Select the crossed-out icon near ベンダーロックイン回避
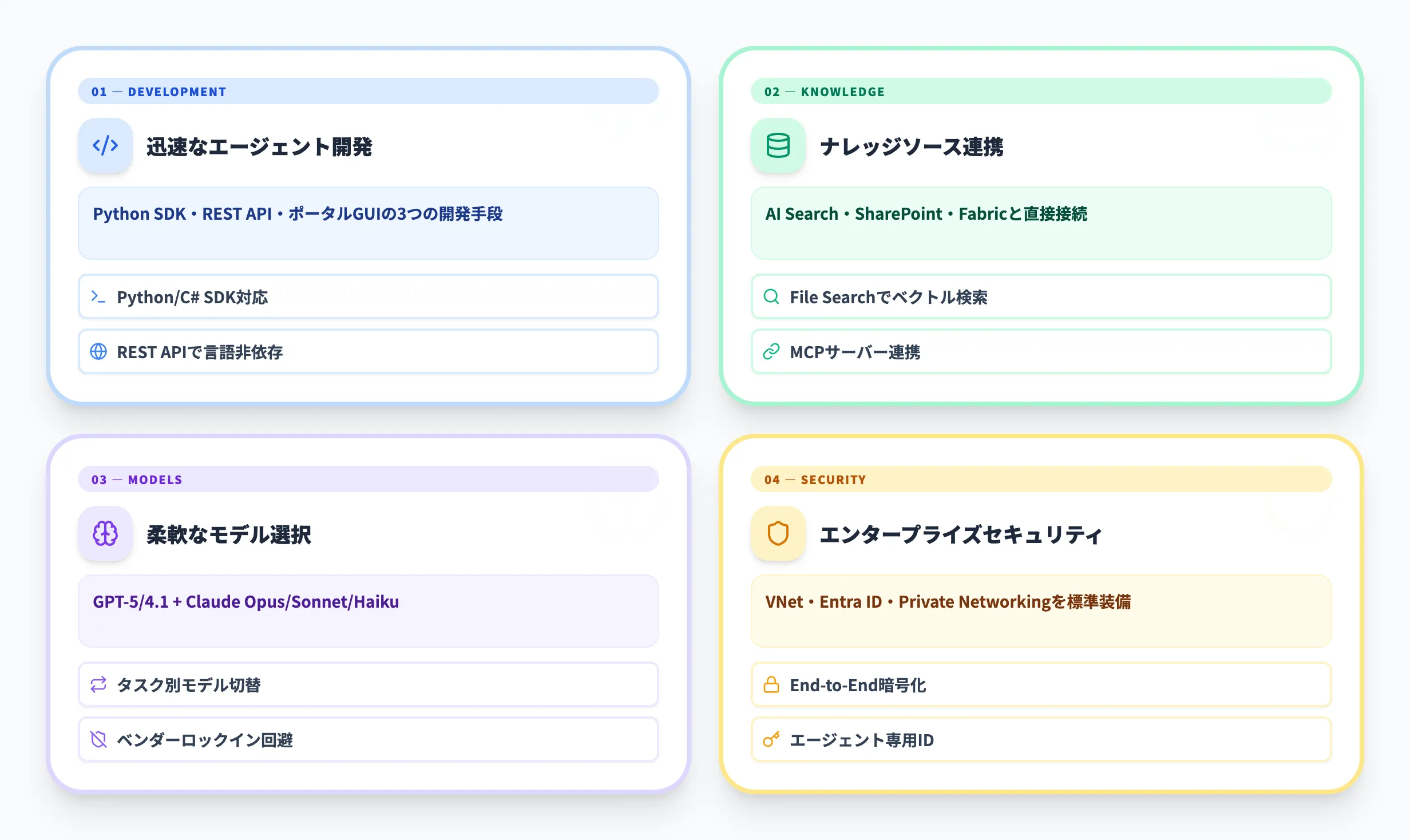The image size is (1410, 840). tap(98, 739)
